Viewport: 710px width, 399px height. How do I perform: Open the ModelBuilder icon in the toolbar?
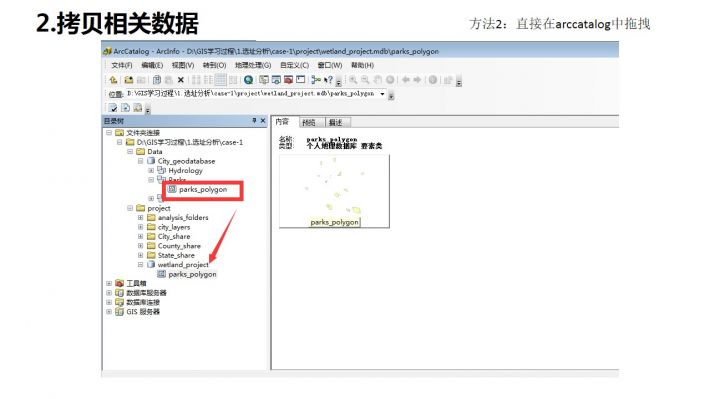[316, 80]
